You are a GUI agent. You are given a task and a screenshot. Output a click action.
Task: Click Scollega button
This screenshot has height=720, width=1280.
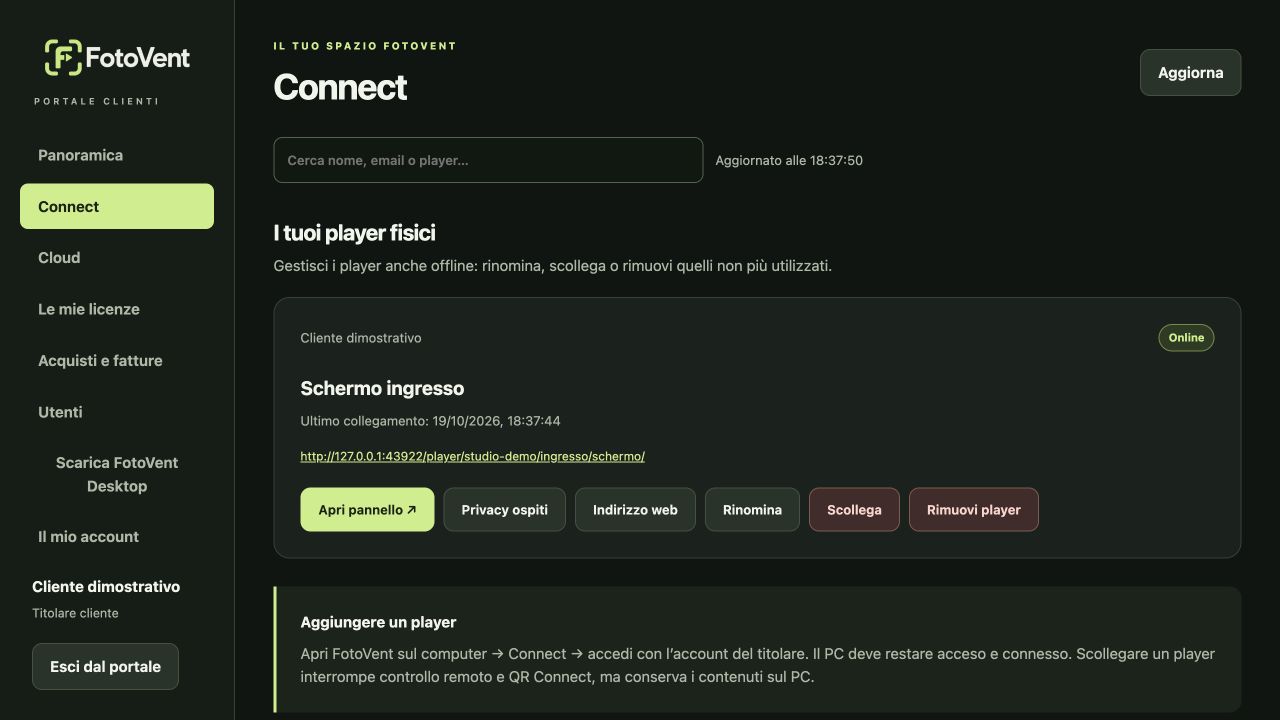click(x=854, y=510)
